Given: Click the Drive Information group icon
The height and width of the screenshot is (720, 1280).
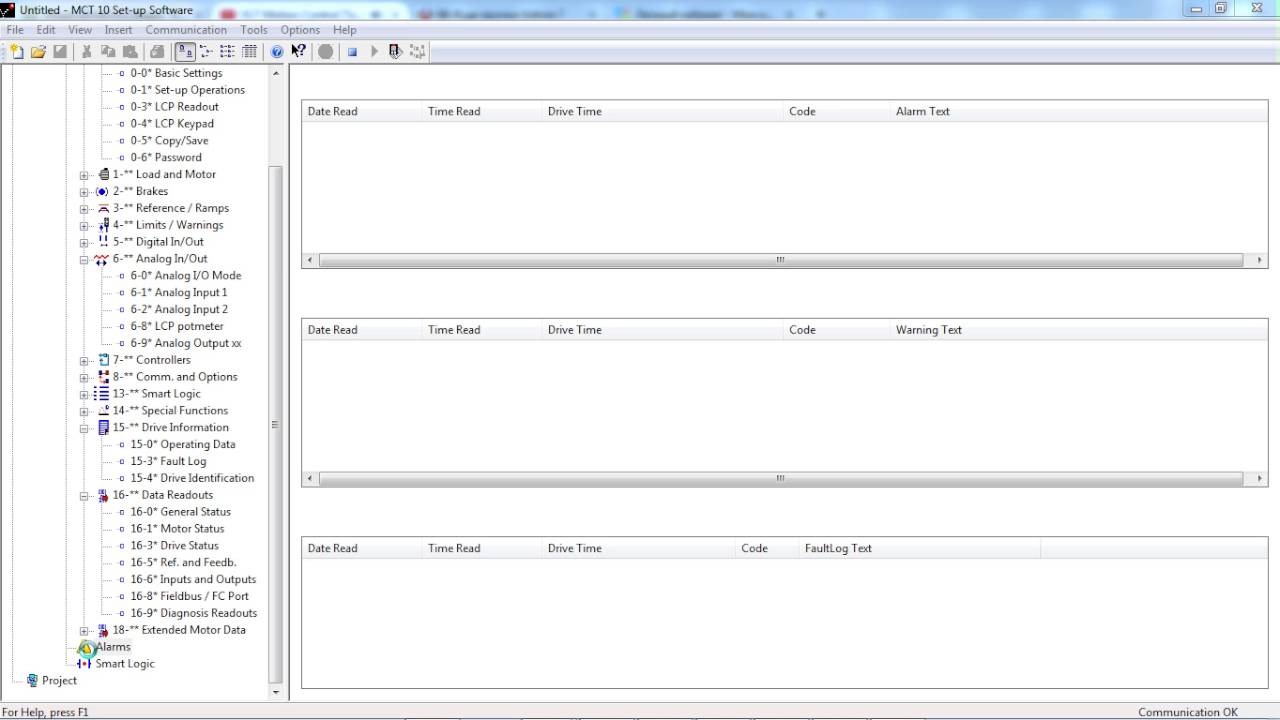Looking at the screenshot, I should click(x=103, y=427).
